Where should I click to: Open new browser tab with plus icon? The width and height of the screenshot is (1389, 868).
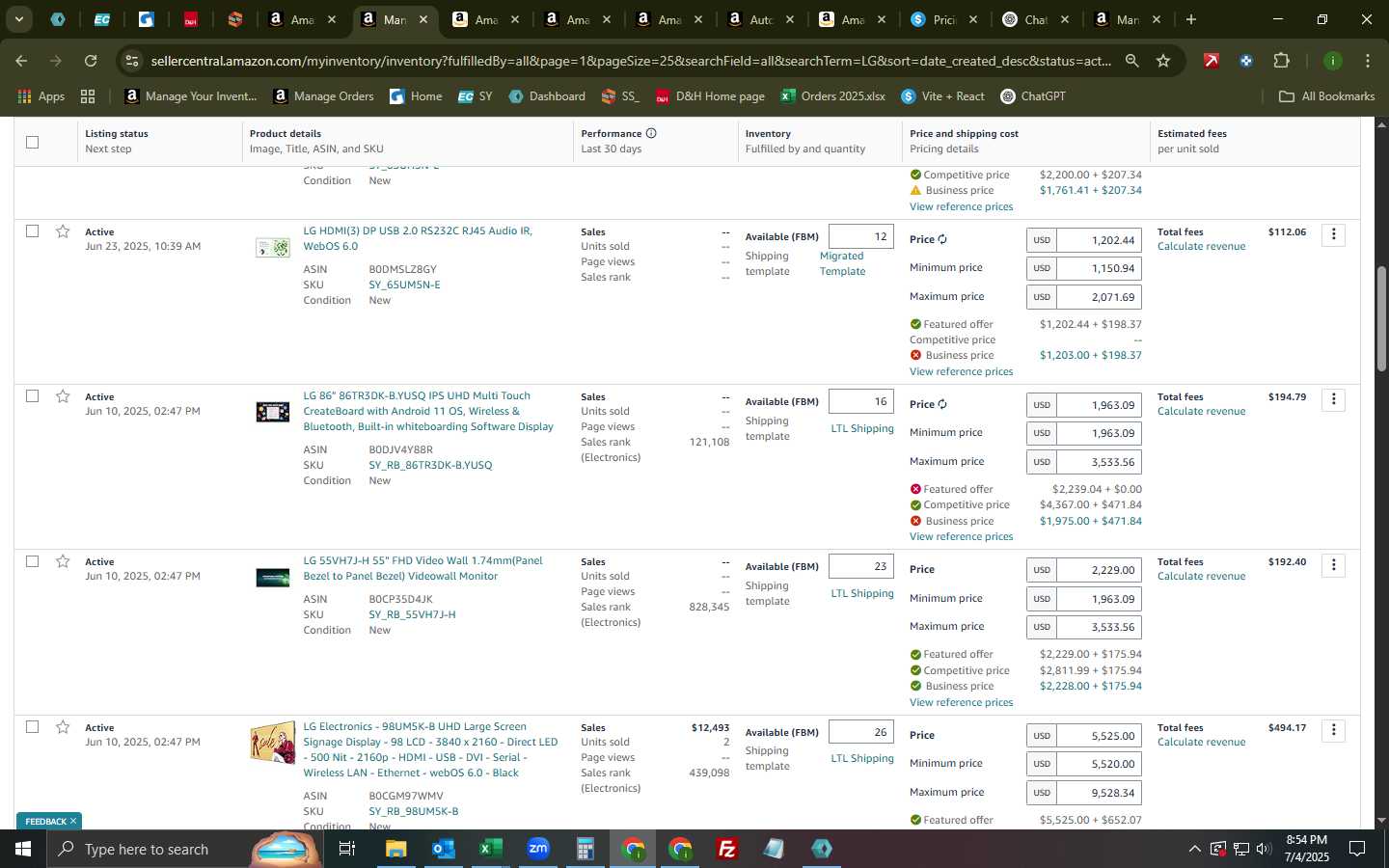pos(1191,19)
